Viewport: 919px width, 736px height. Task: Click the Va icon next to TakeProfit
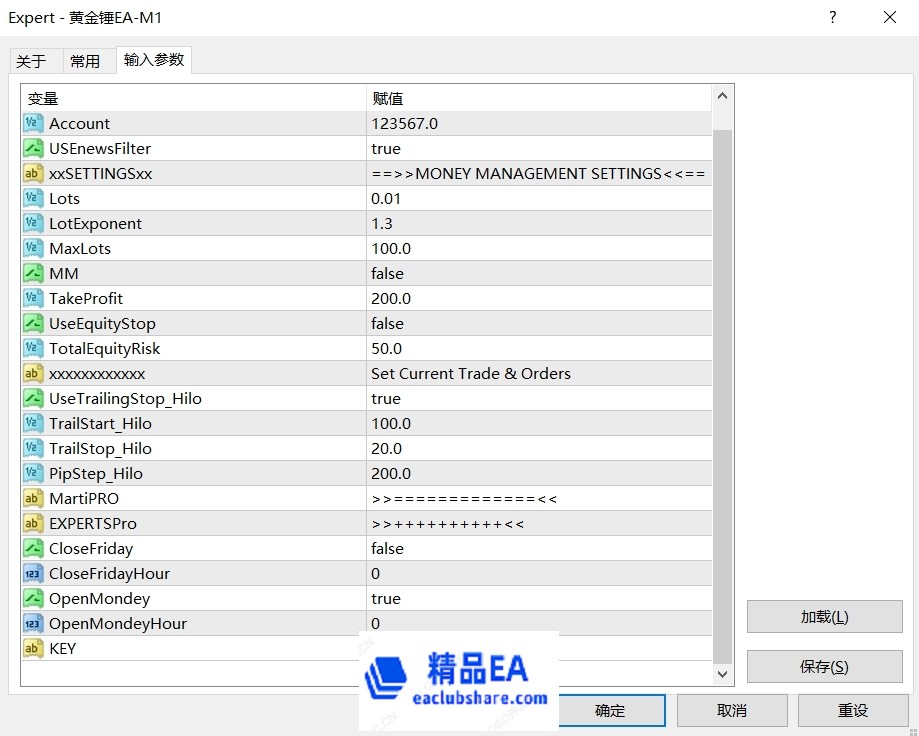coord(32,298)
